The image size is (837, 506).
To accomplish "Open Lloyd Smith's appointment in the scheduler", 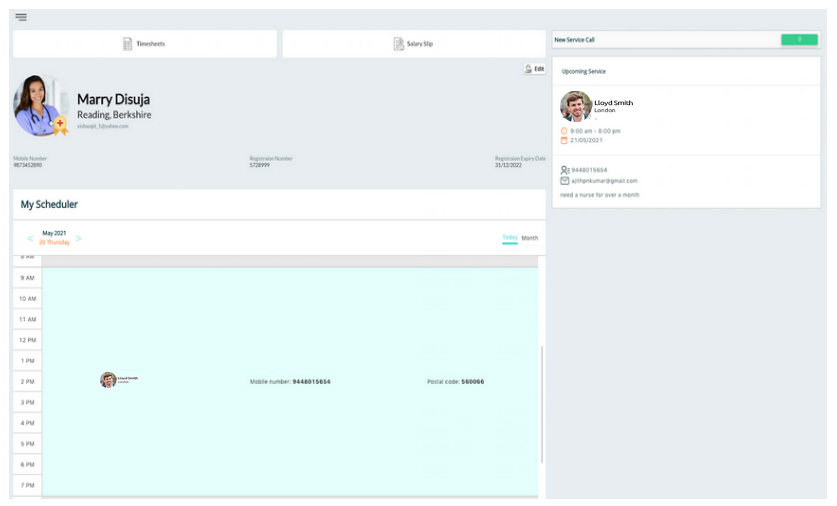I will [x=108, y=380].
